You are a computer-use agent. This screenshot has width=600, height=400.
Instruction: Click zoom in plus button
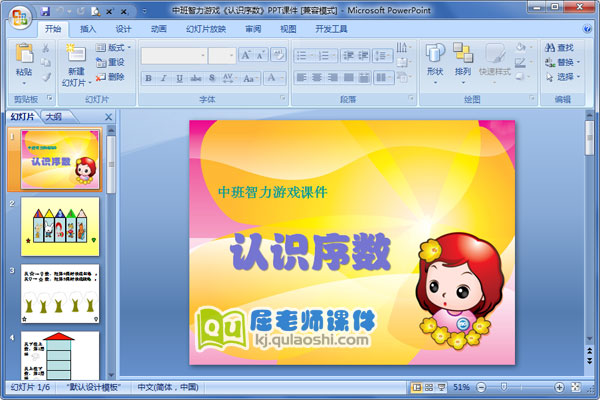coord(559,387)
